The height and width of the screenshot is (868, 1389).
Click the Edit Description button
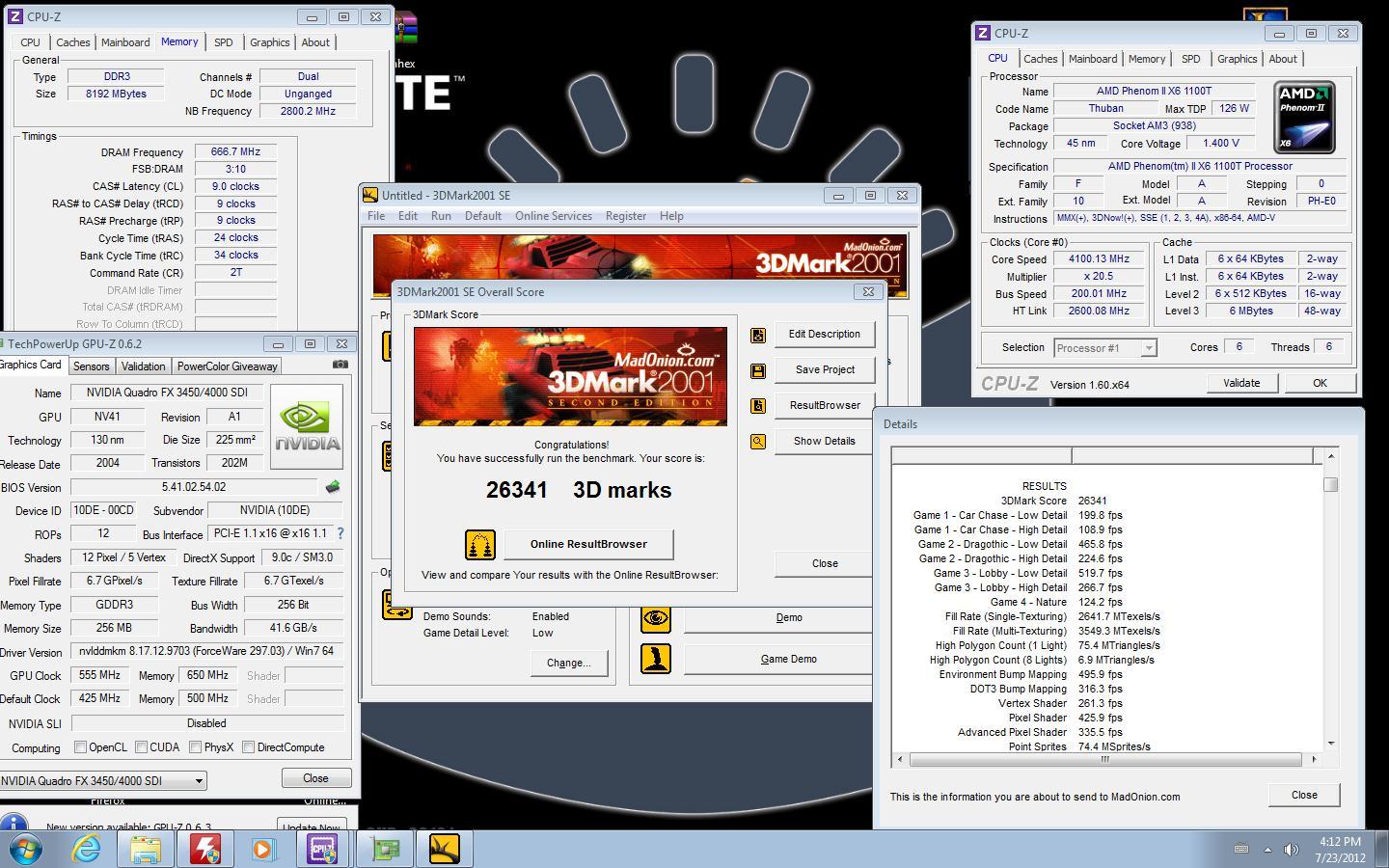pos(825,335)
